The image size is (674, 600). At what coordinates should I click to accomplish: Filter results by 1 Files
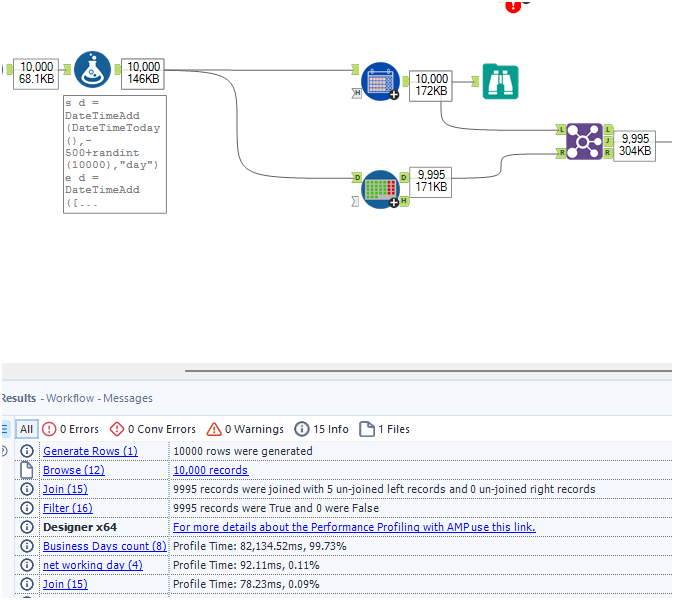click(385, 429)
